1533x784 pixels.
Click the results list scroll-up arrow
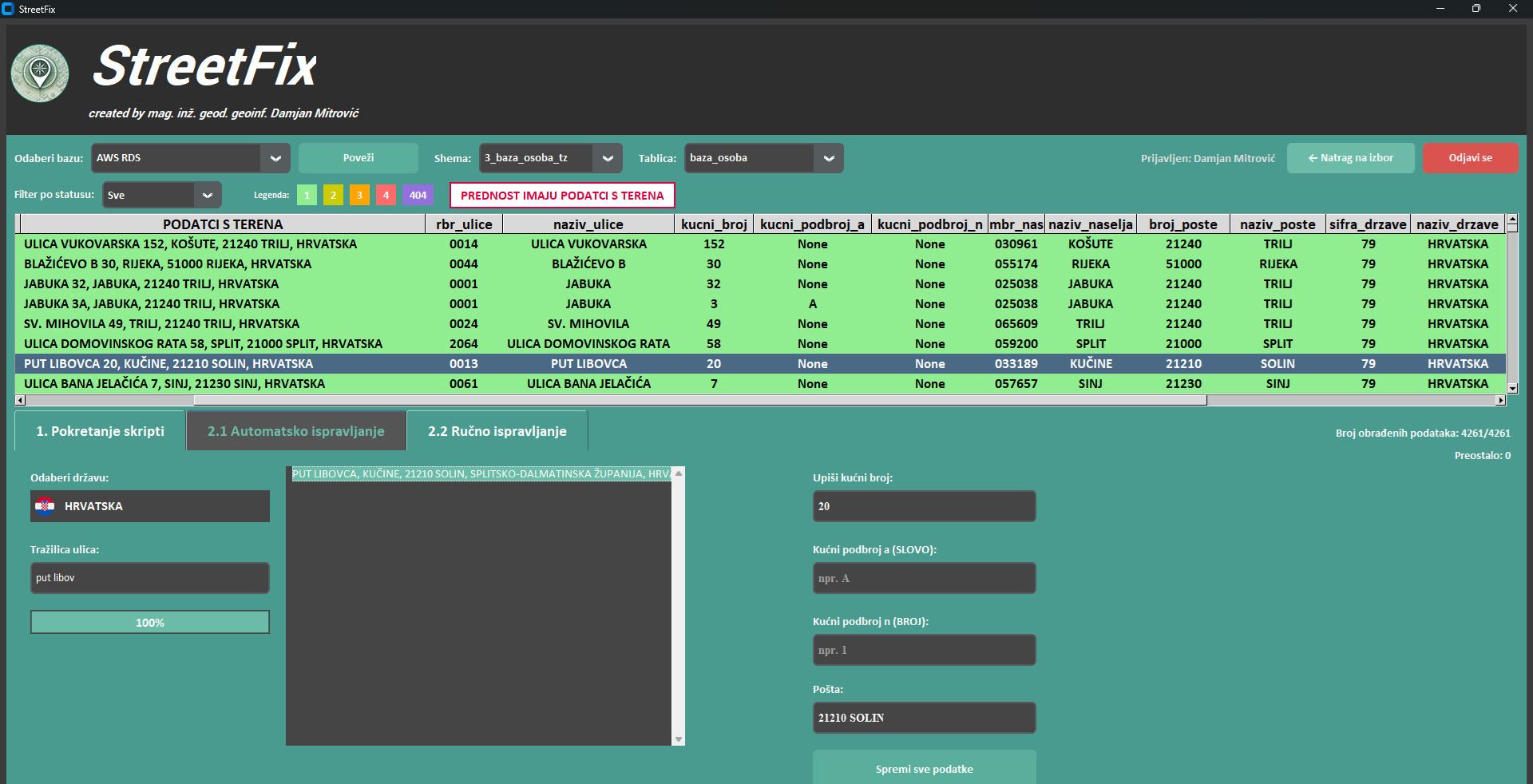coord(679,473)
